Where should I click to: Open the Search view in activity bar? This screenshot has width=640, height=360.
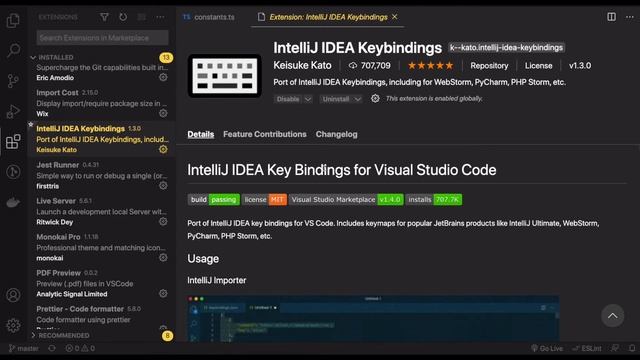[13, 51]
